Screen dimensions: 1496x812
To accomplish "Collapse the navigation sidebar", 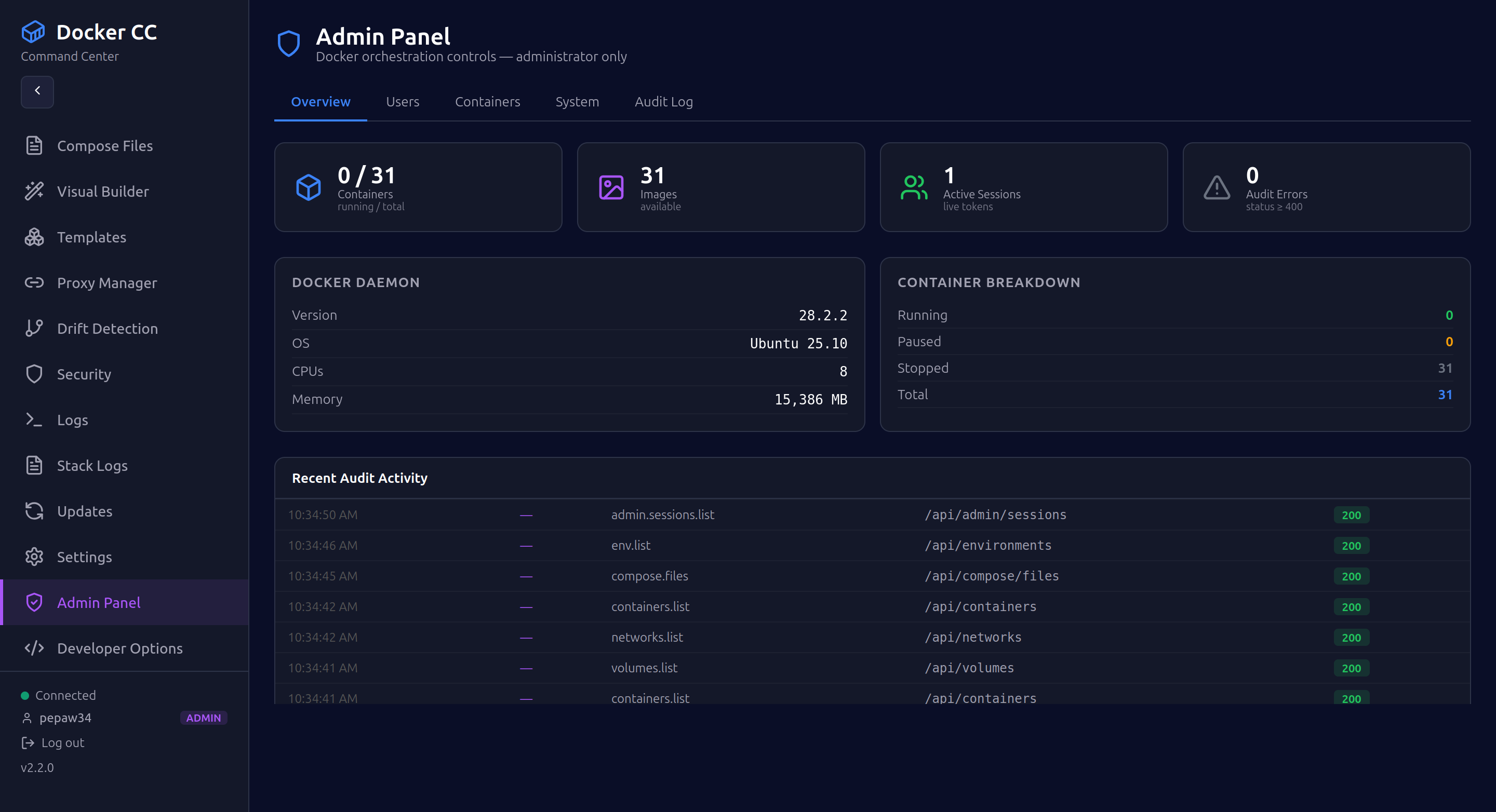I will coord(37,92).
